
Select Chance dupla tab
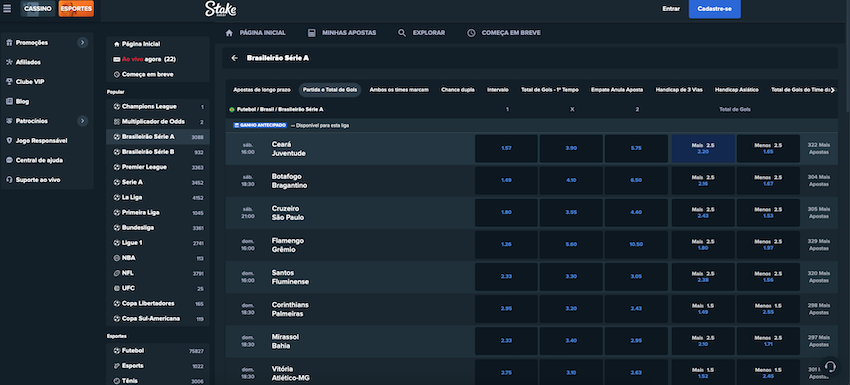458,89
